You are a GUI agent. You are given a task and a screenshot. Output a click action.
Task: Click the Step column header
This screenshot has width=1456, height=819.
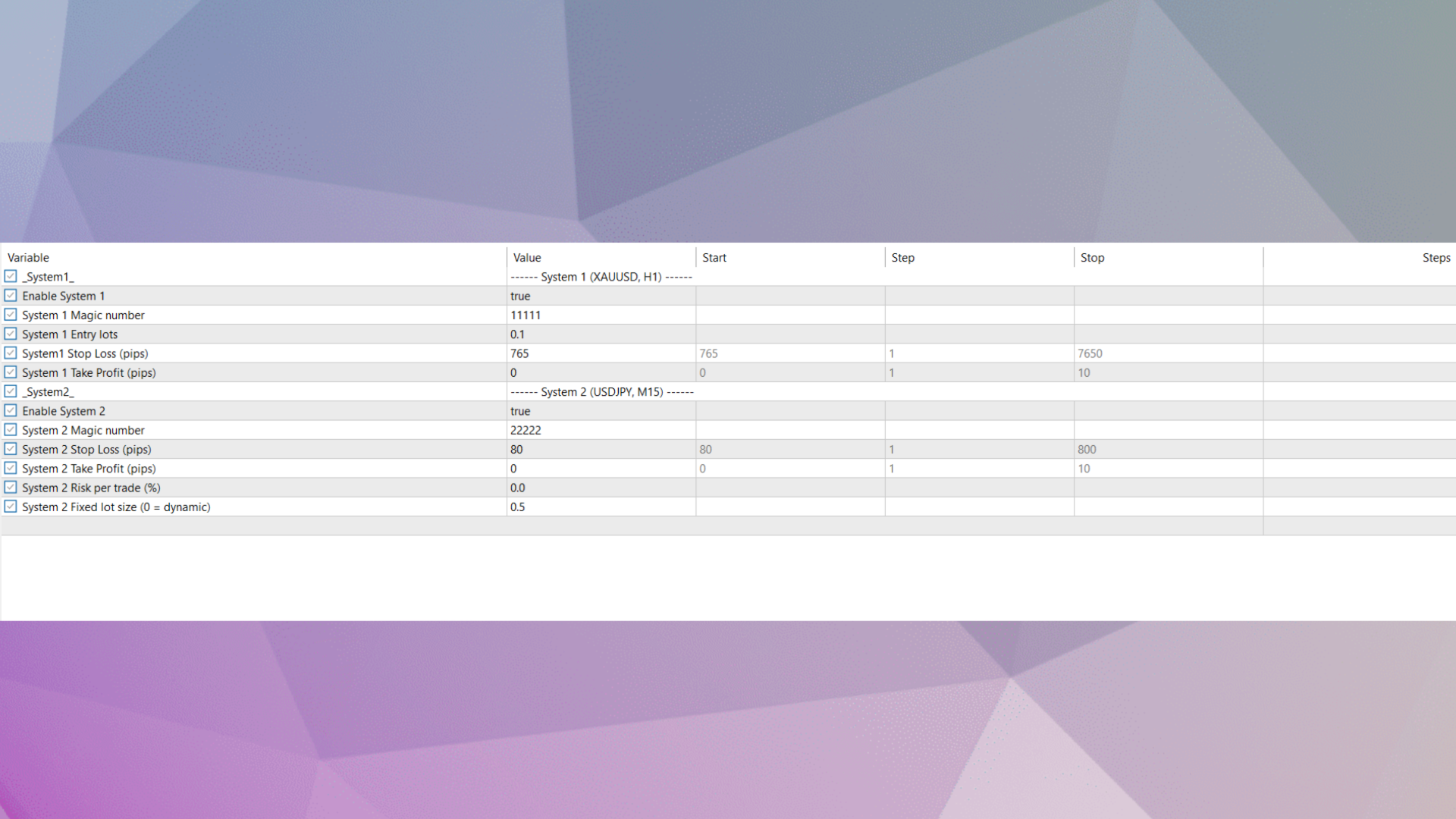979,258
